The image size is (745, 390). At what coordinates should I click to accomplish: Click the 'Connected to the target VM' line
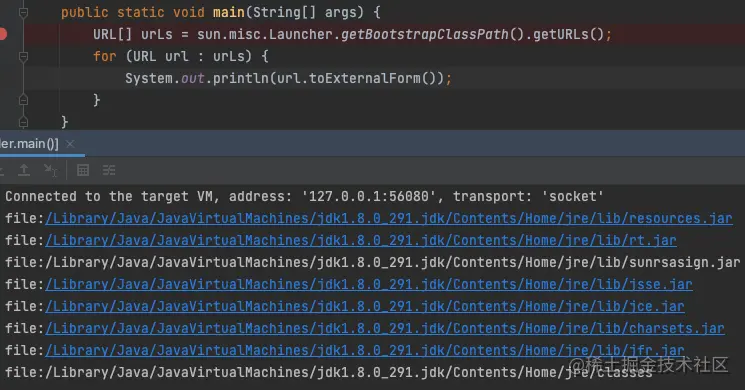[x=304, y=197]
